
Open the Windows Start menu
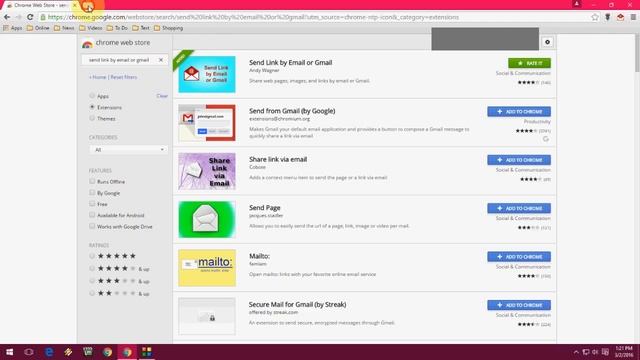(9, 352)
